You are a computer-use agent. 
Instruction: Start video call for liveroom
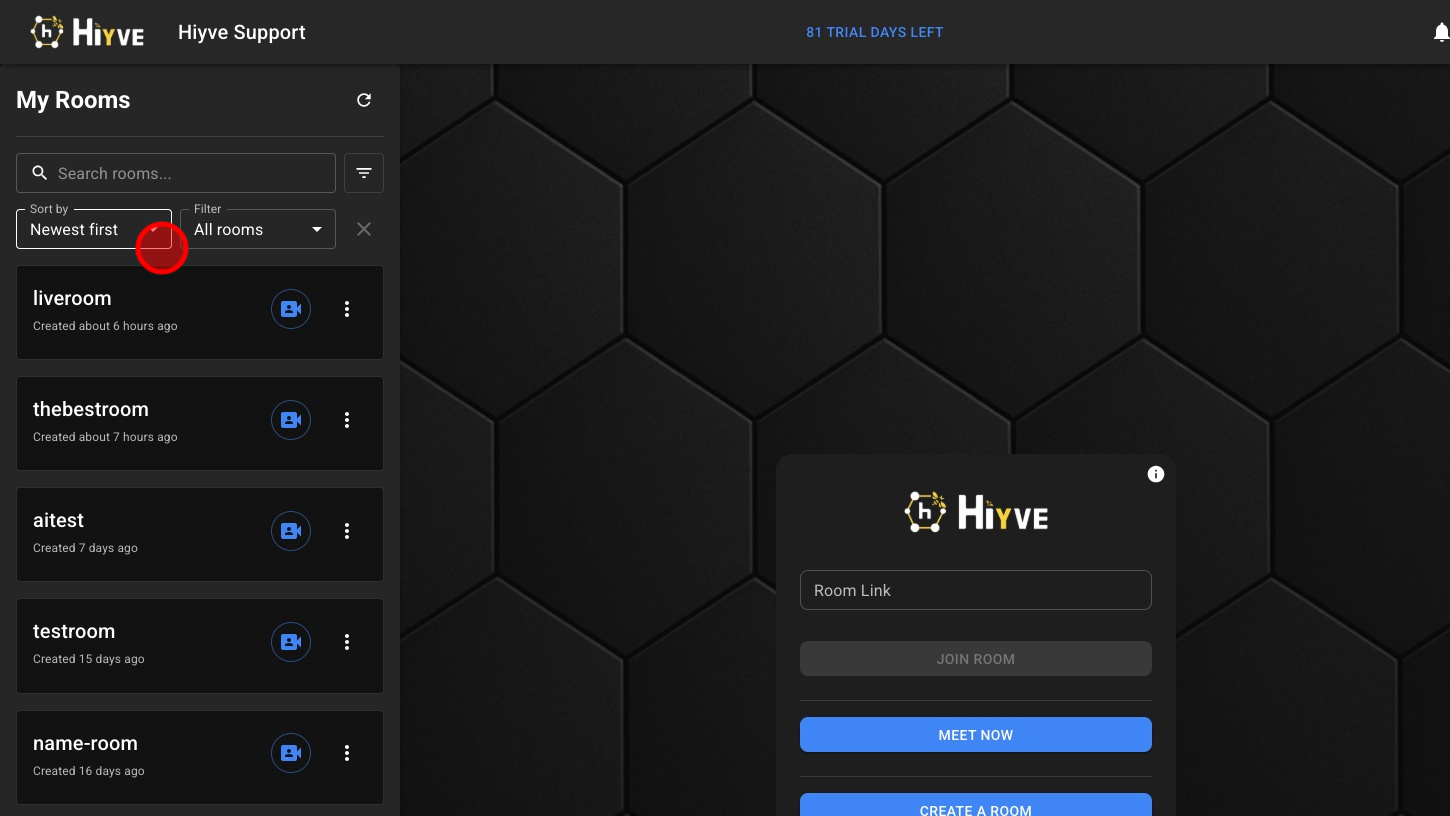click(x=291, y=310)
